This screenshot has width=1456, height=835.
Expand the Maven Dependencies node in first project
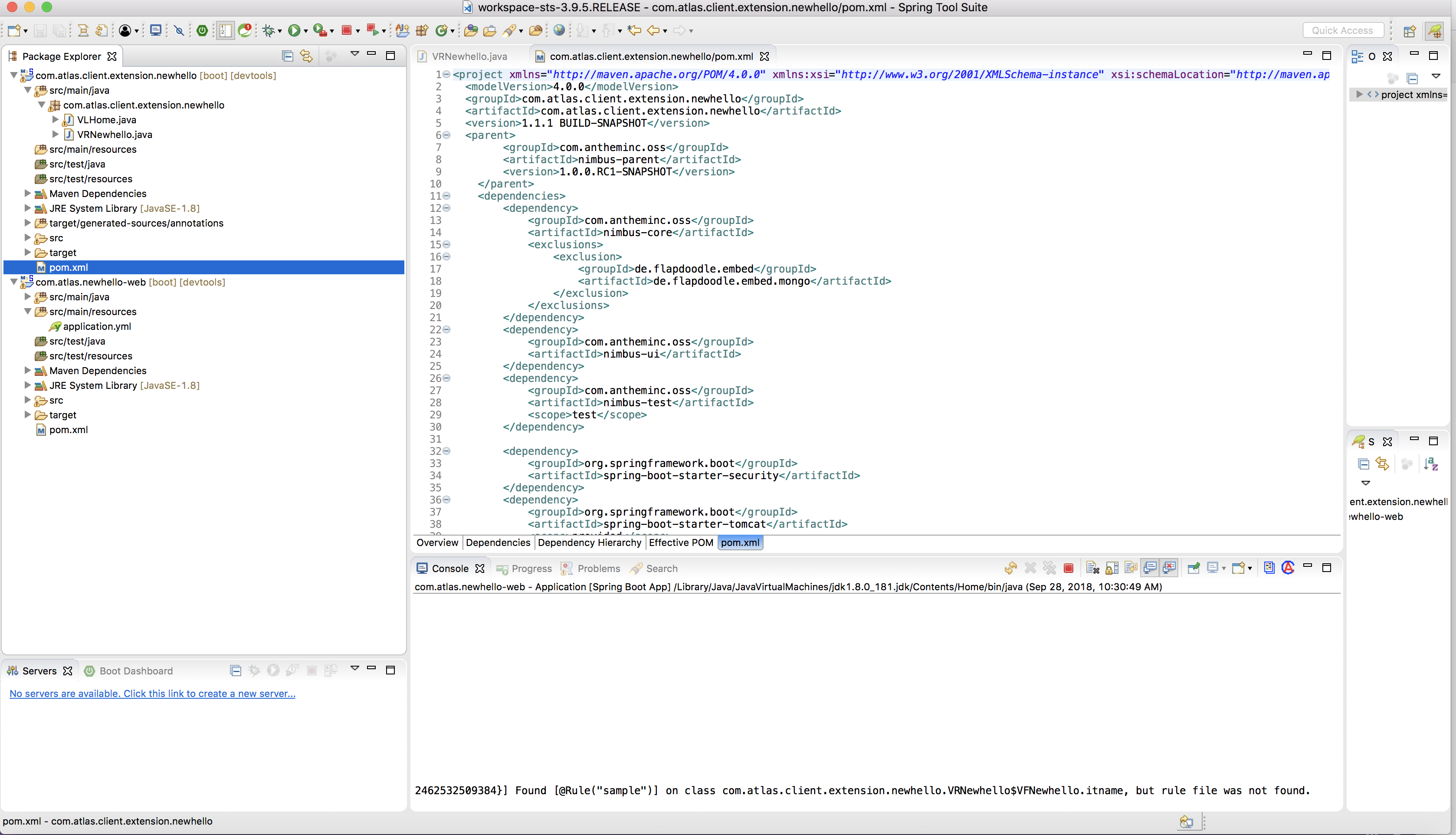27,193
